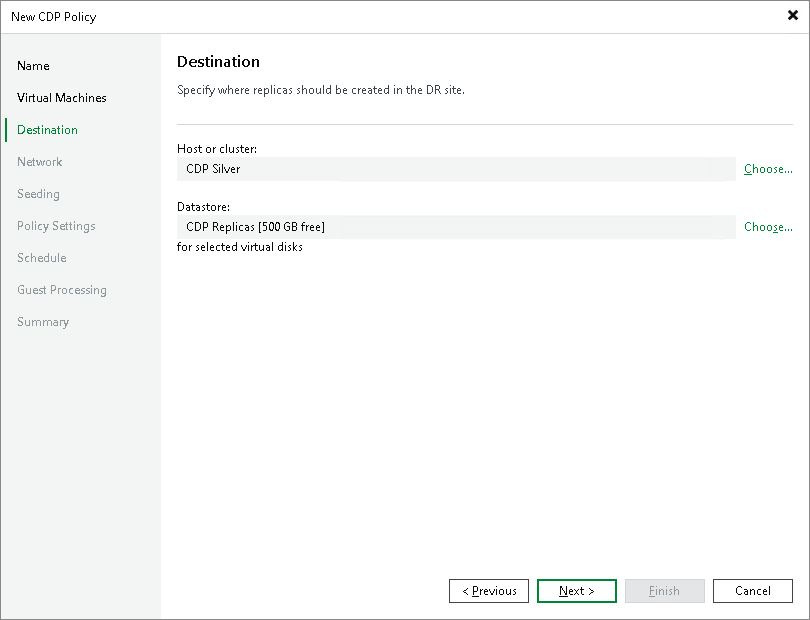Cancel the New CDP Policy wizard

pos(752,590)
